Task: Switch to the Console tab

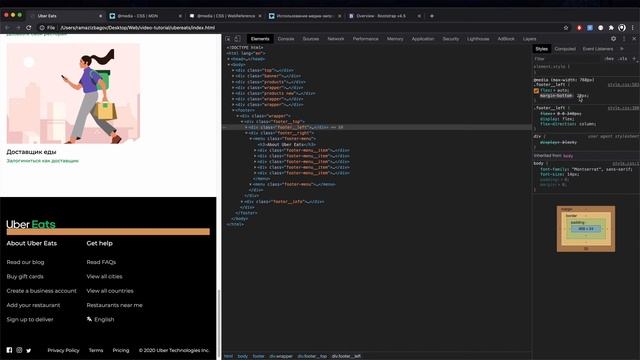Action: pyautogui.click(x=286, y=39)
